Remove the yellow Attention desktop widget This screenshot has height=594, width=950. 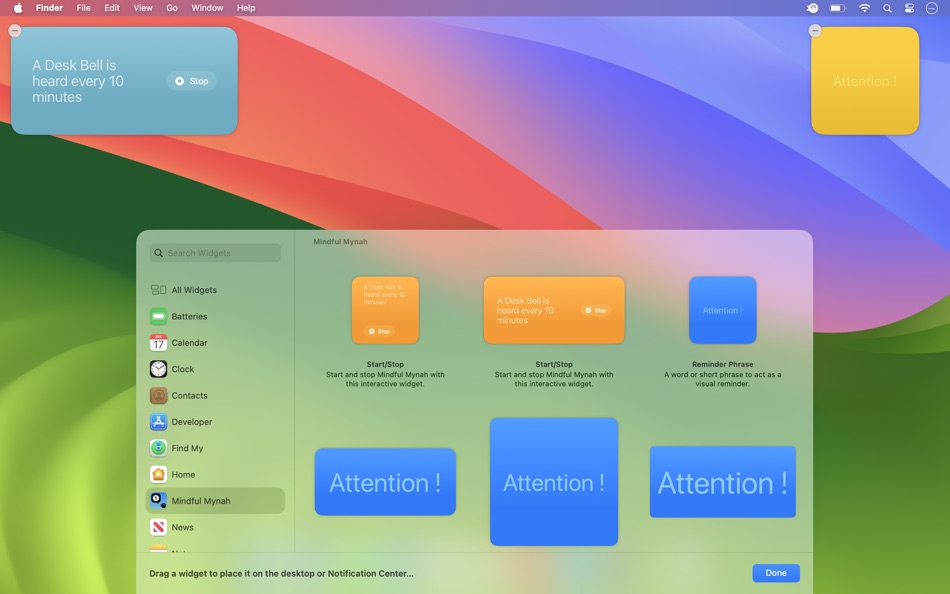815,30
